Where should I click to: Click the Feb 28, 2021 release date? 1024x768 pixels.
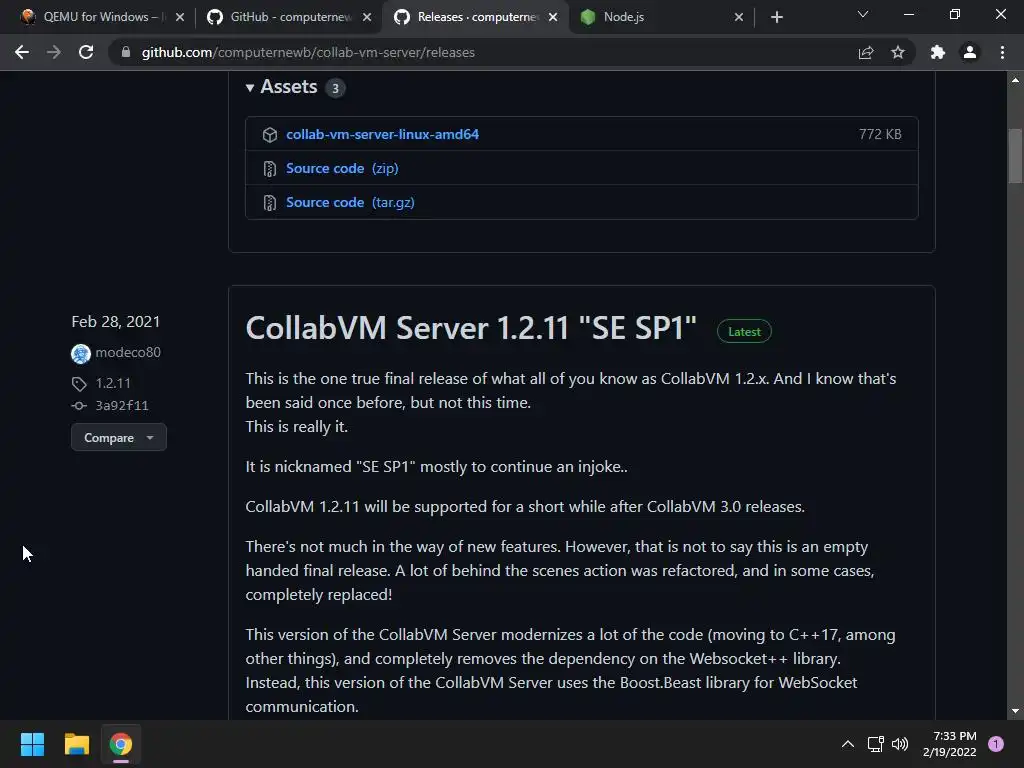pos(116,322)
